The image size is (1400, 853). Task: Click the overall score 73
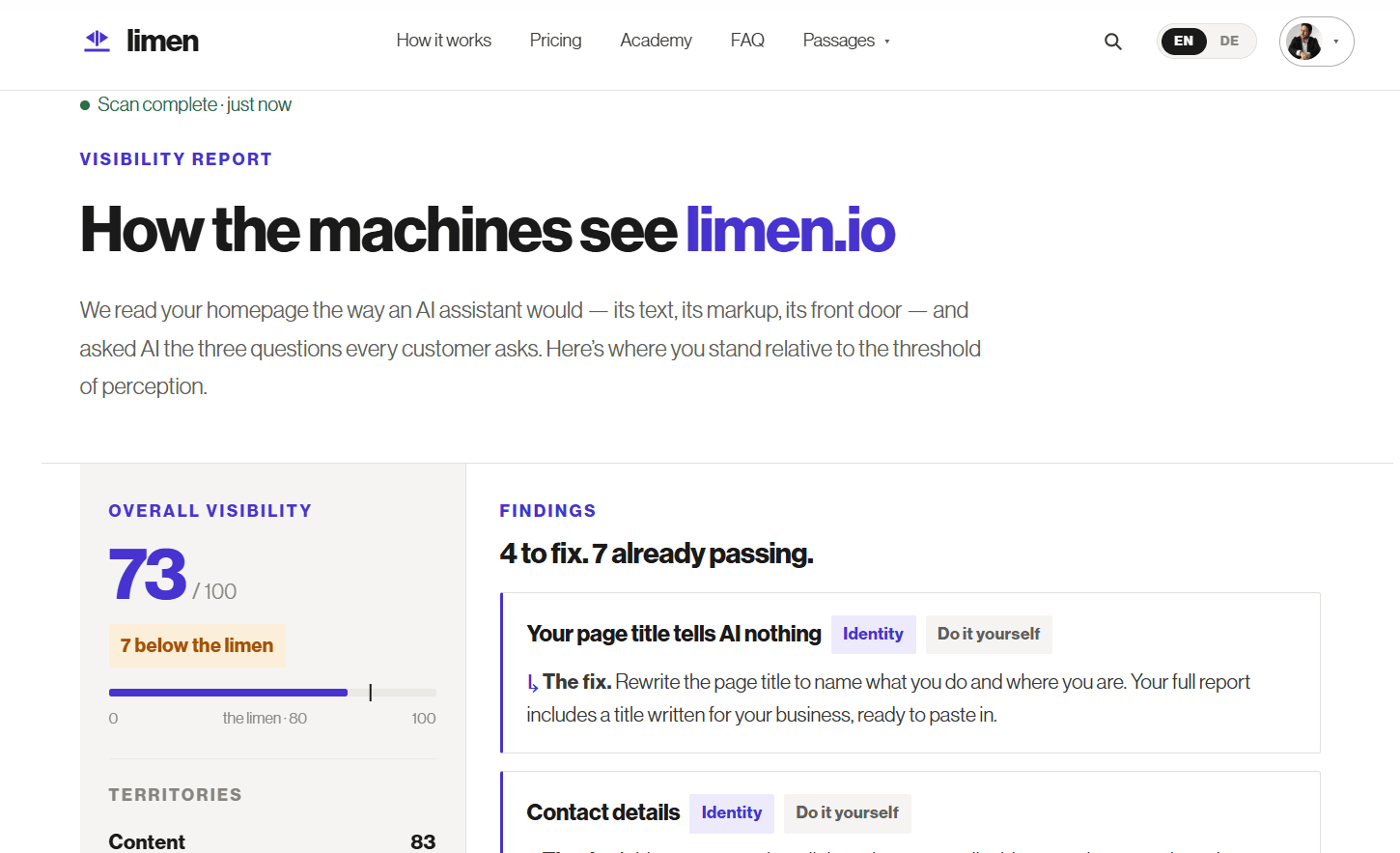tap(148, 574)
